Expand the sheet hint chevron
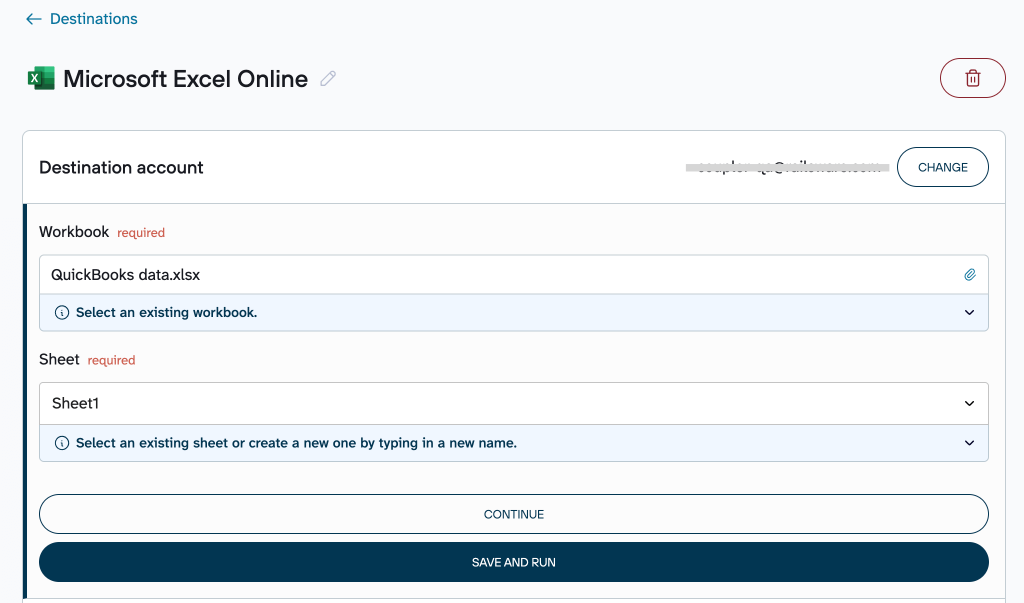The height and width of the screenshot is (603, 1024). tap(969, 442)
